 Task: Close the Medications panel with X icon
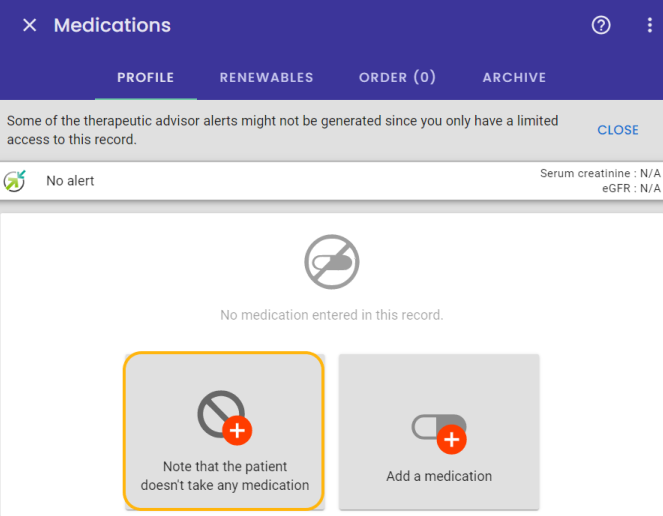pos(30,25)
